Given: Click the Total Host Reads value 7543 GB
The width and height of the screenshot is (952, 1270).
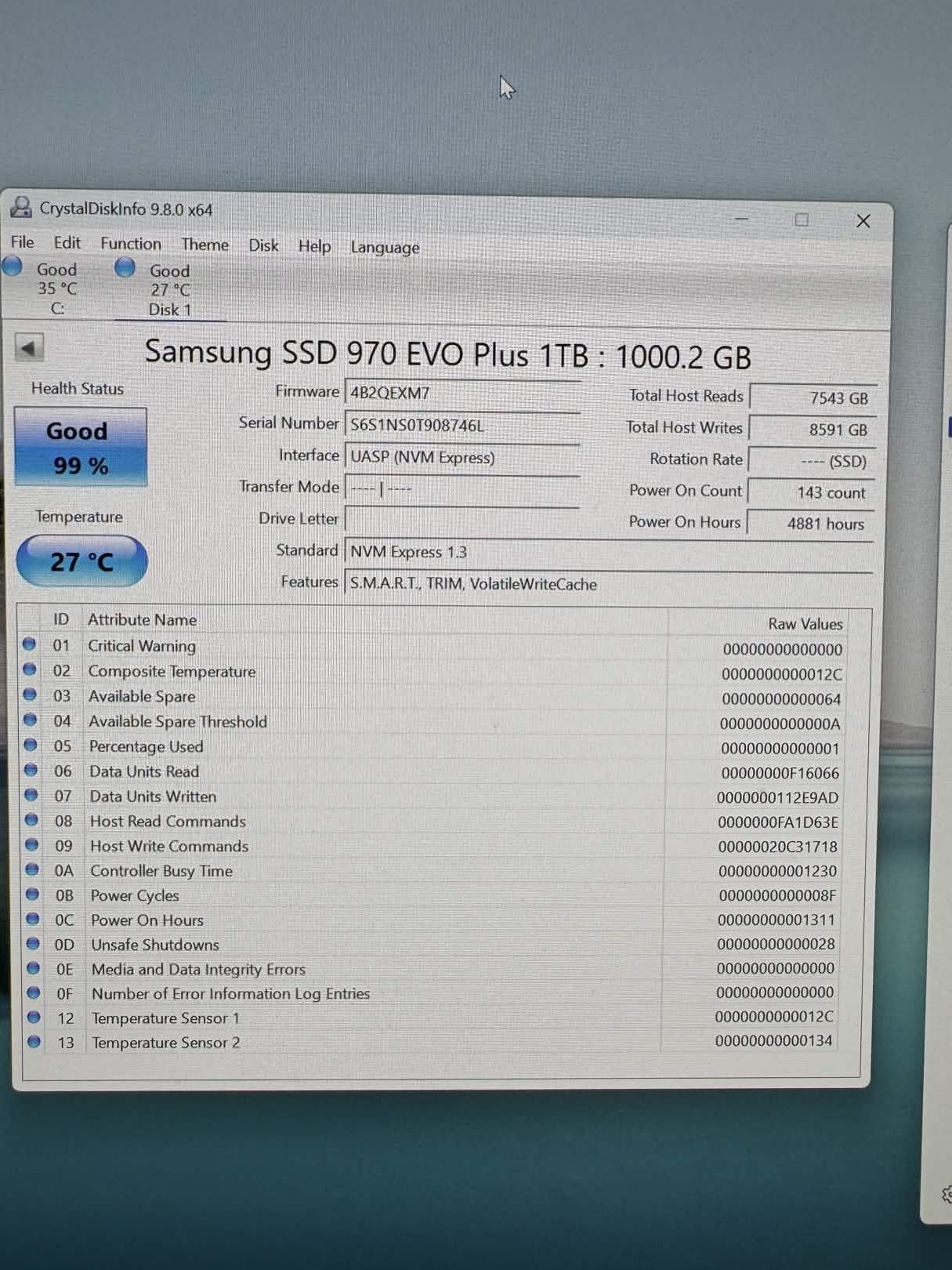Looking at the screenshot, I should pos(813,397).
